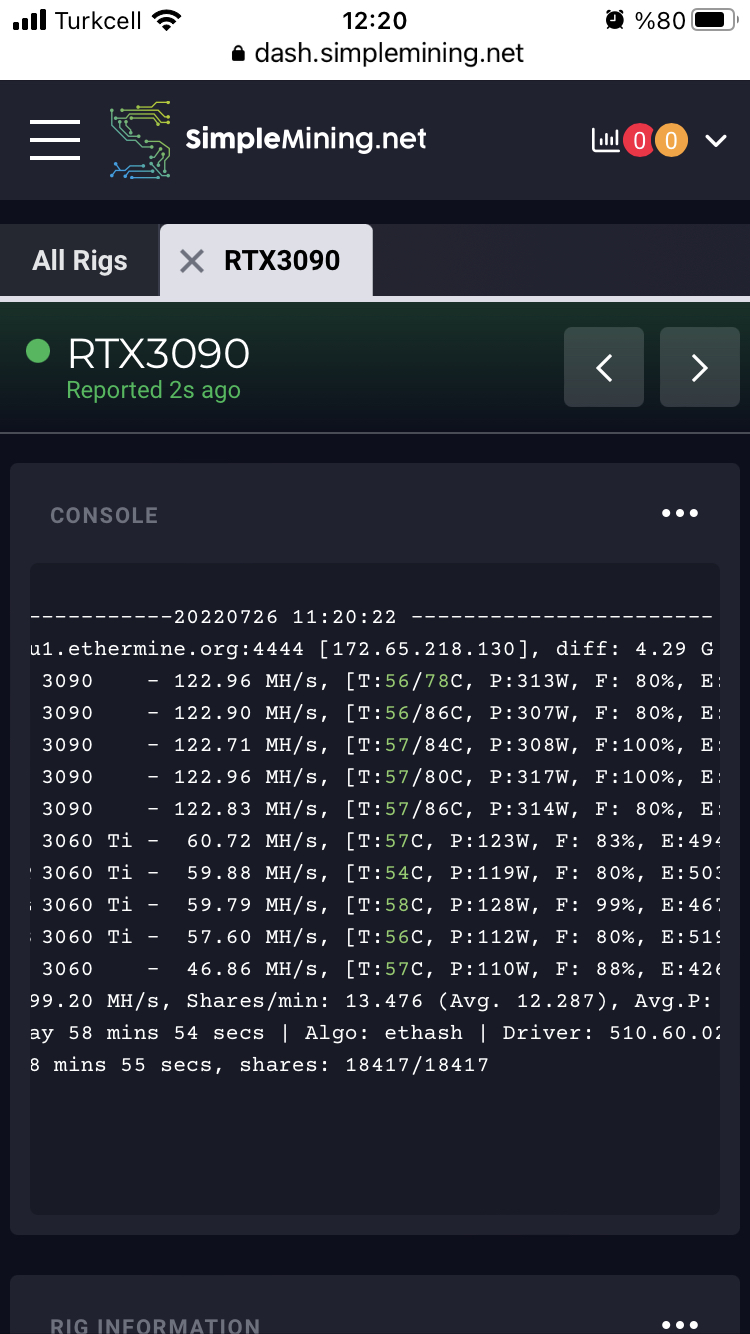Tap the Wi-Fi icon in status bar

point(167,20)
